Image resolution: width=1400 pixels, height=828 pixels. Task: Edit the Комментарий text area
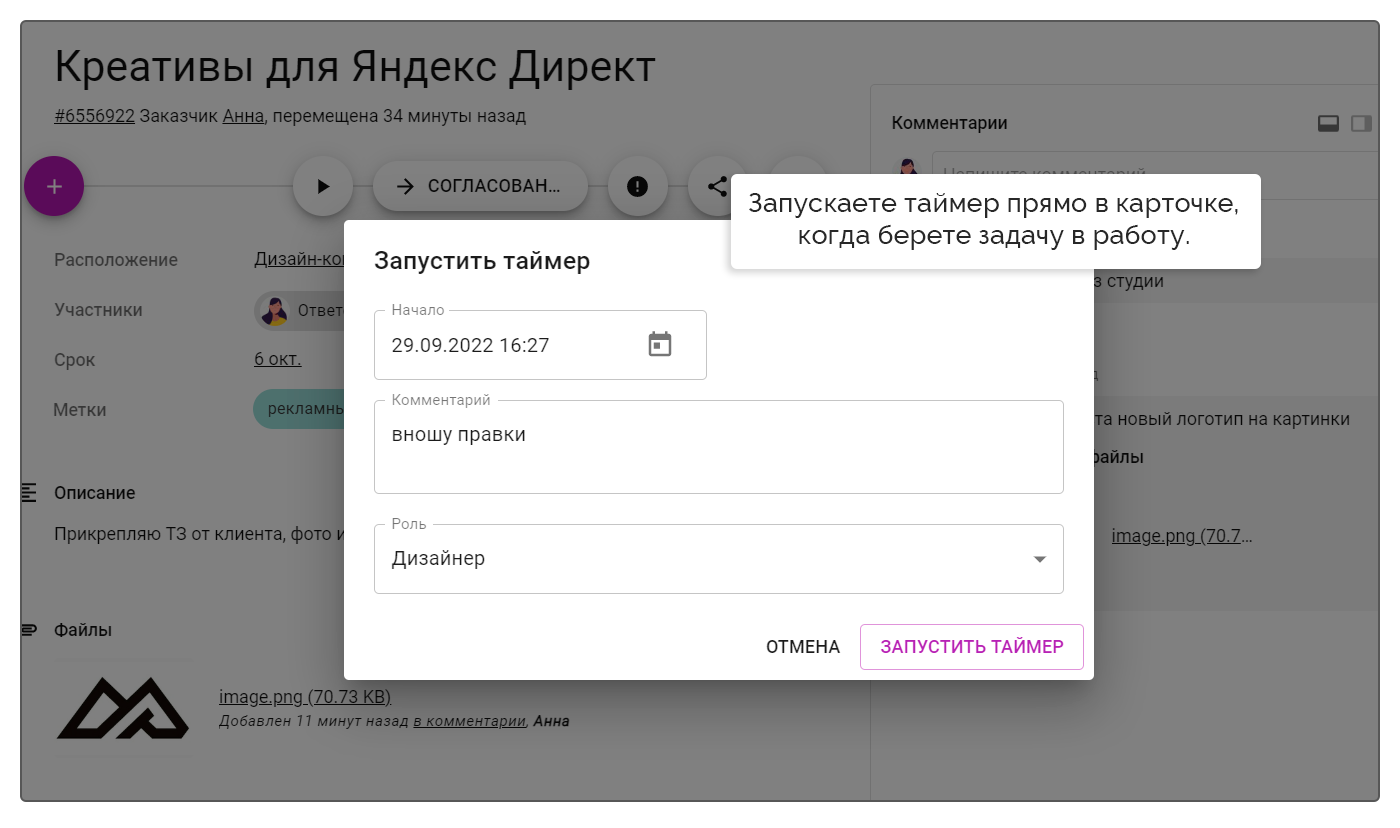point(718,447)
